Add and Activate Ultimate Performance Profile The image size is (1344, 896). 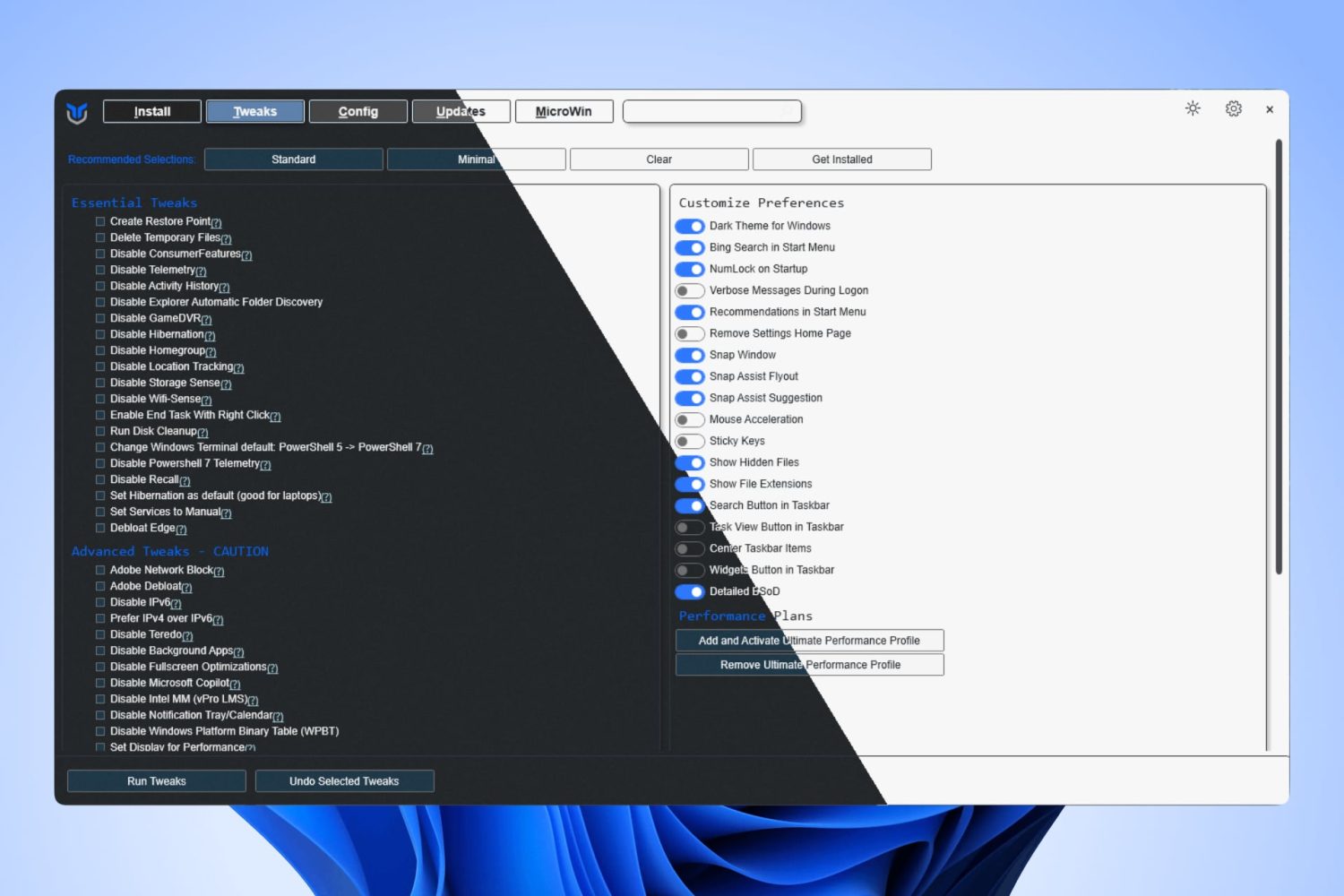pos(810,641)
